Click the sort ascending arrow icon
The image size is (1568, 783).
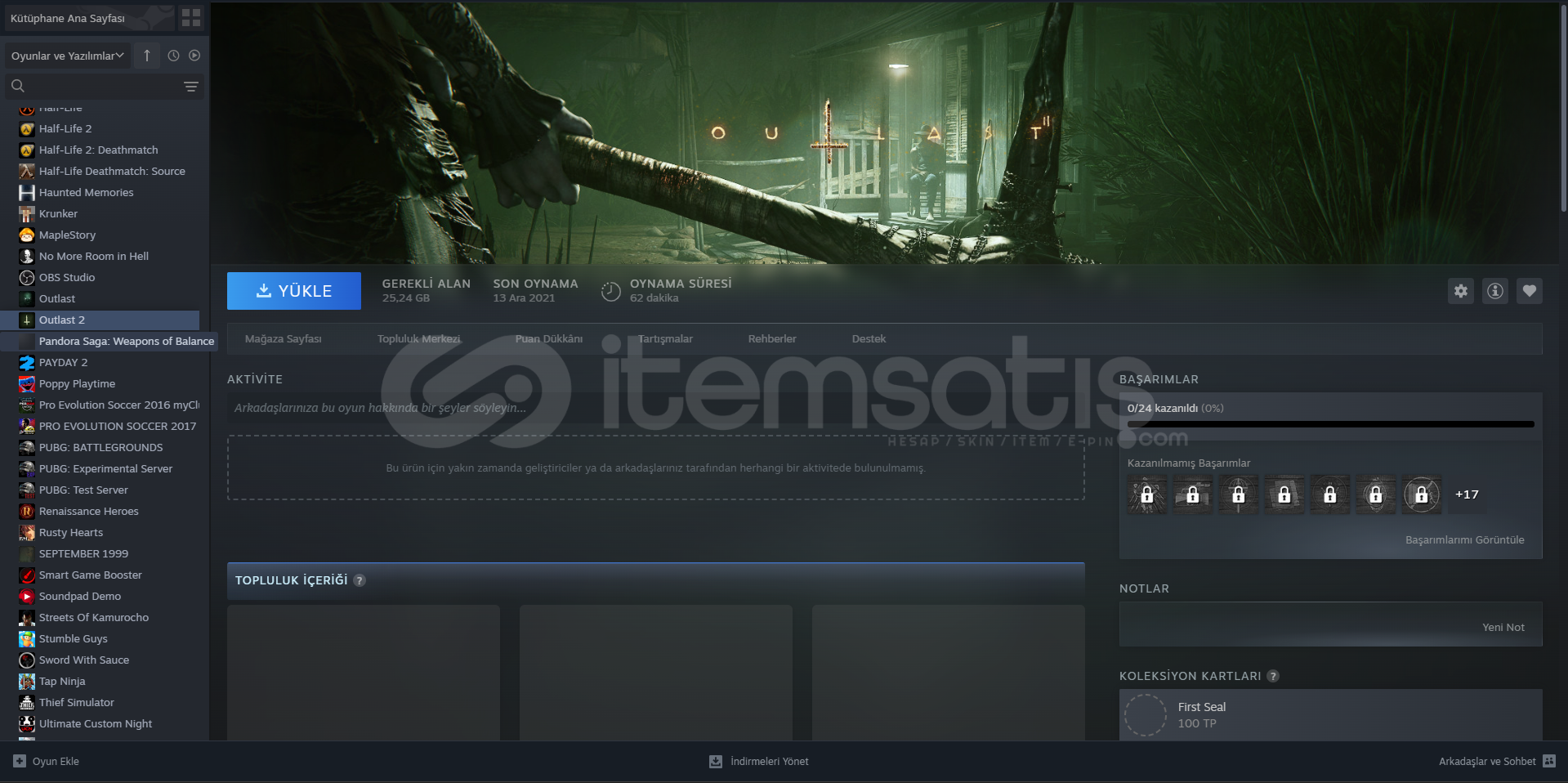tap(147, 56)
